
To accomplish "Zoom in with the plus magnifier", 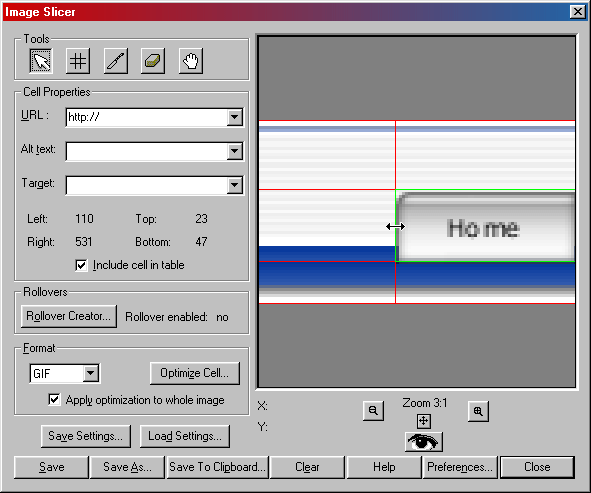I will (x=478, y=411).
